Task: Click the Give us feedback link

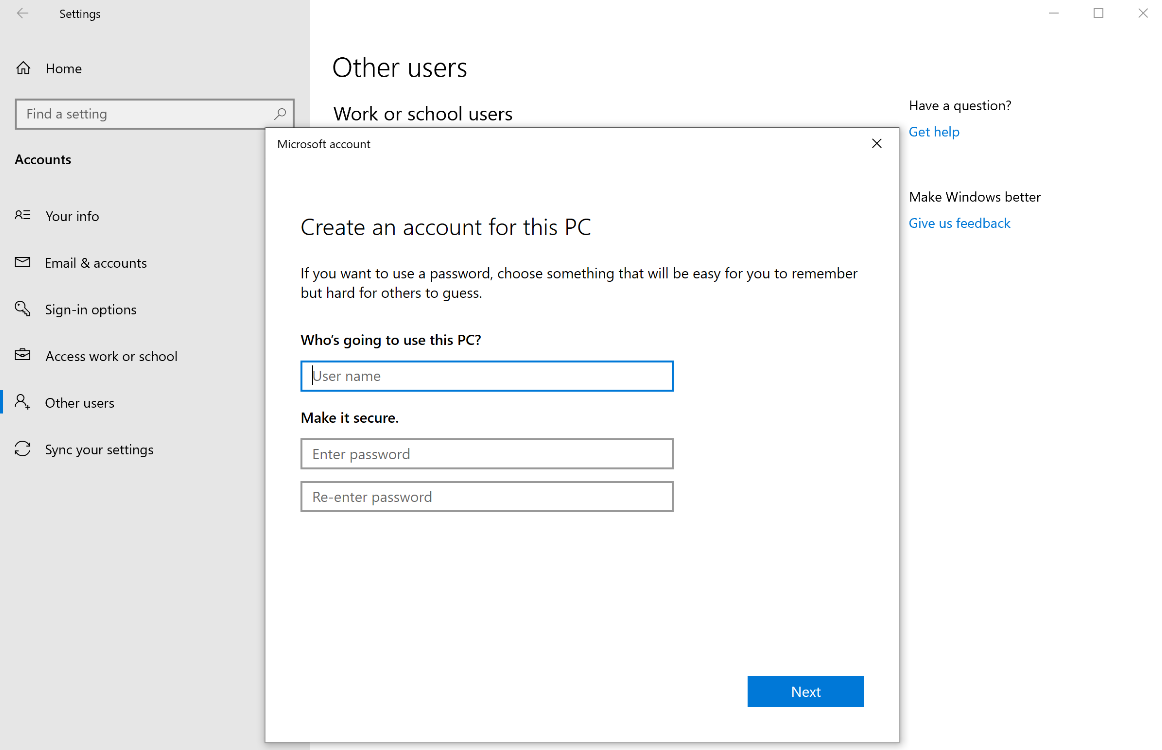Action: point(958,222)
